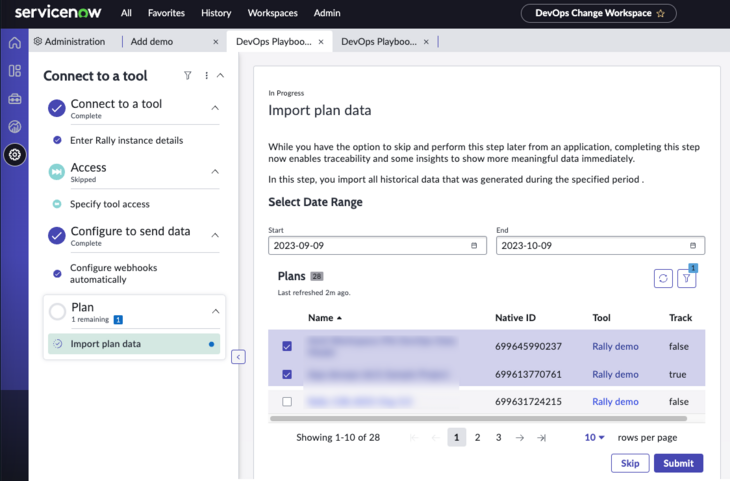Go to page 3 of plans
This screenshot has height=481, width=730.
click(x=498, y=438)
